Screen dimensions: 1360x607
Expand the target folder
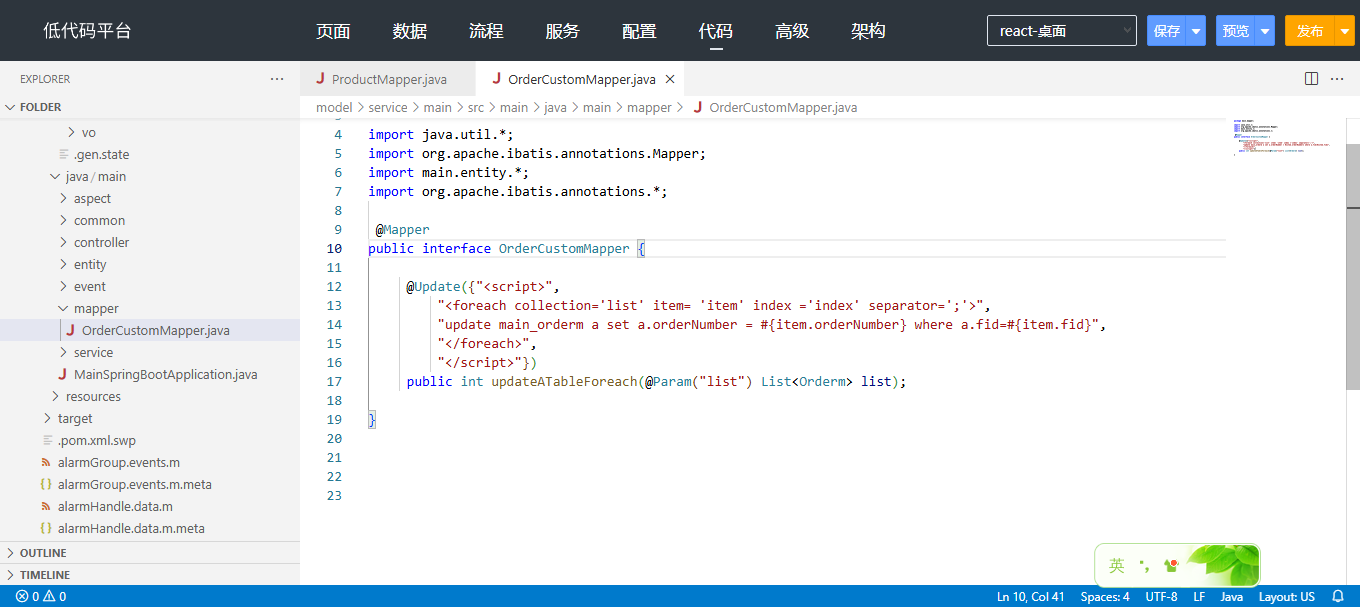[x=48, y=419]
